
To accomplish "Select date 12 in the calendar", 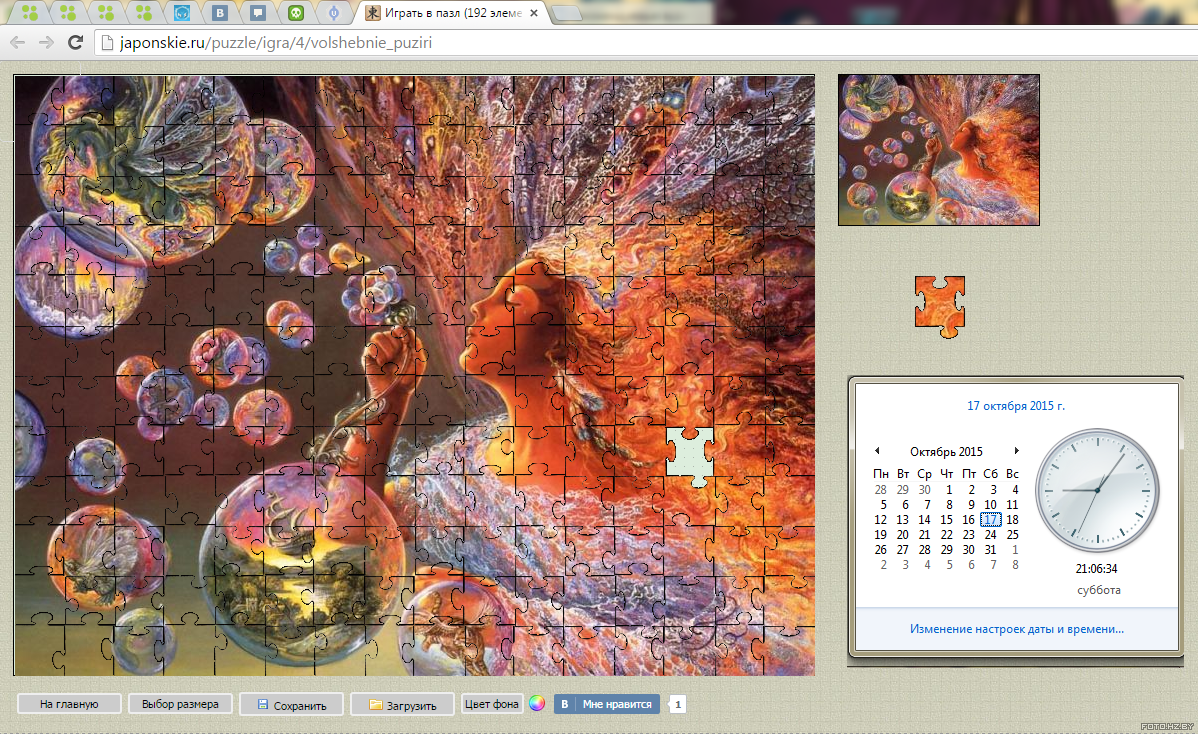I will click(881, 519).
